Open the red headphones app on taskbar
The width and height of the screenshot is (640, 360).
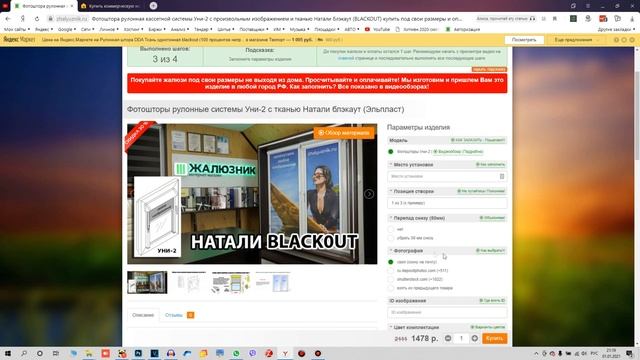tap(171, 353)
